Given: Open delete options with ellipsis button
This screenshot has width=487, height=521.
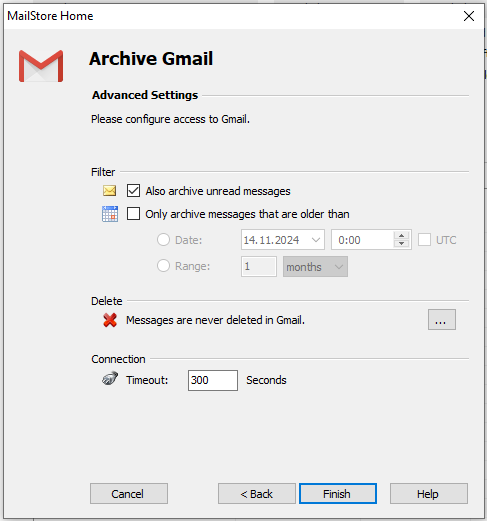Looking at the screenshot, I should (x=442, y=320).
